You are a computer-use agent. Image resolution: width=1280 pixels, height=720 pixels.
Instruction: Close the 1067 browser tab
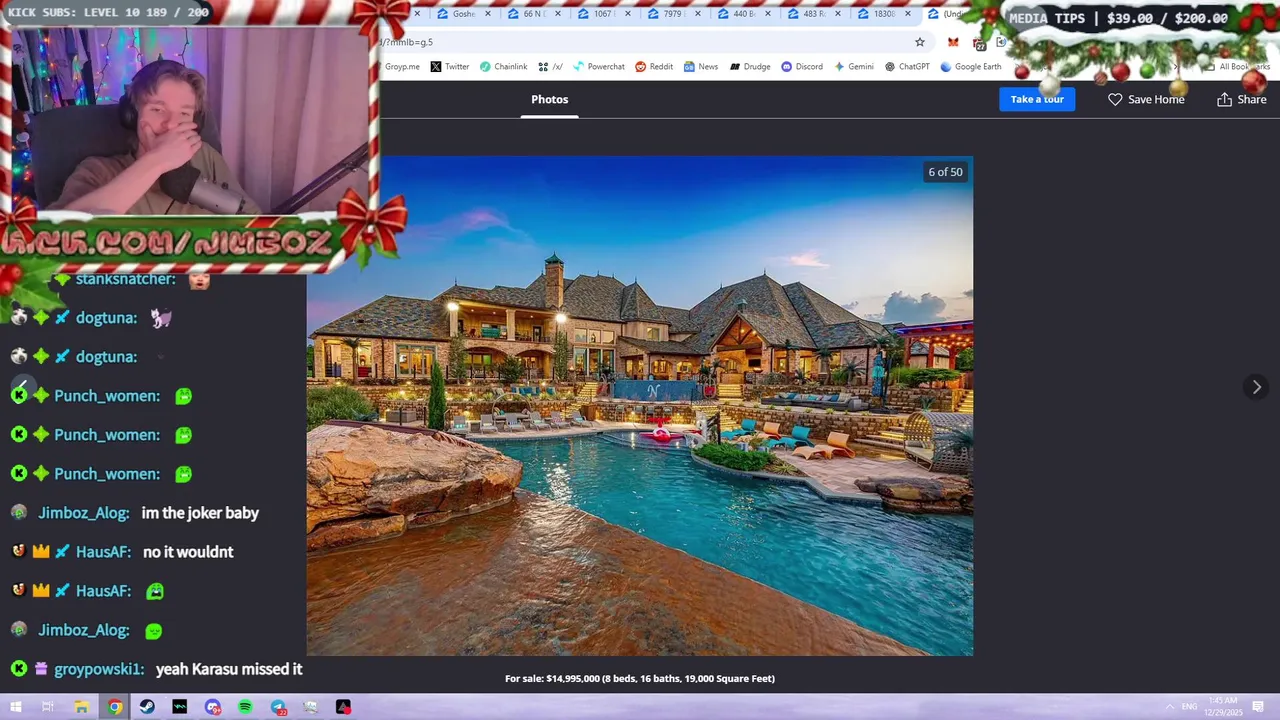[x=627, y=14]
